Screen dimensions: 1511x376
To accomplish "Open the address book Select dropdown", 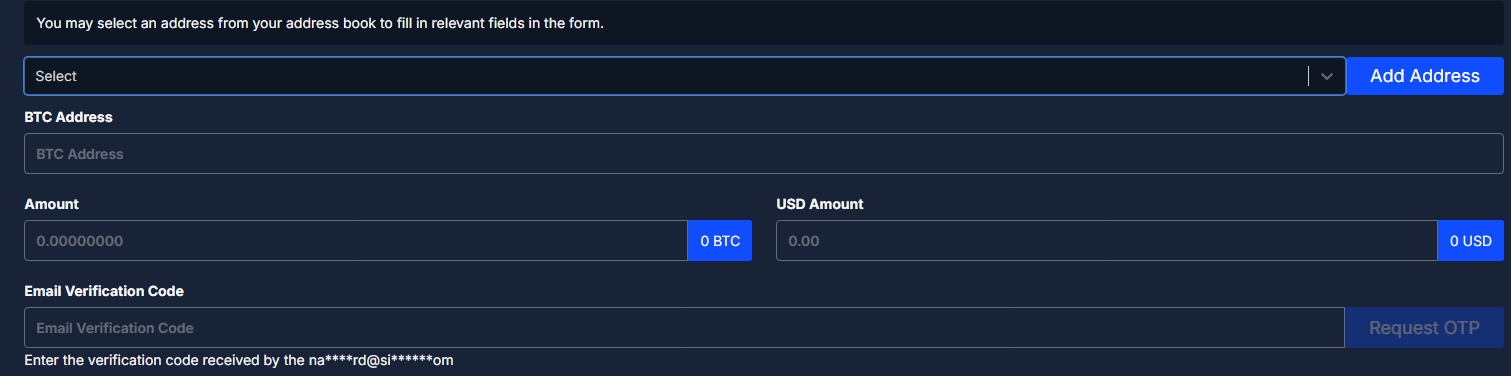I will pyautogui.click(x=685, y=76).
